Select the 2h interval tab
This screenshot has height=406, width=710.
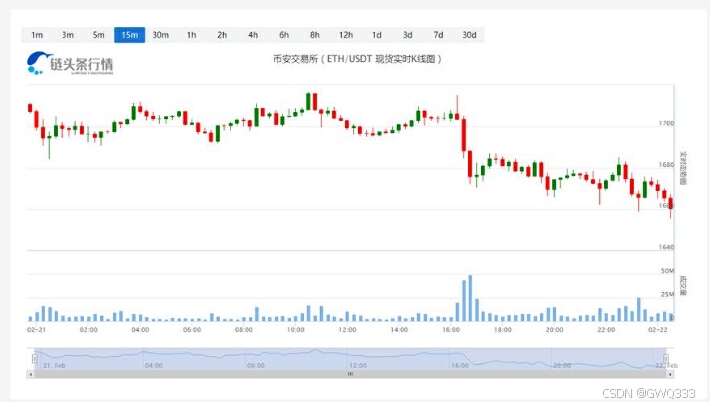point(222,35)
